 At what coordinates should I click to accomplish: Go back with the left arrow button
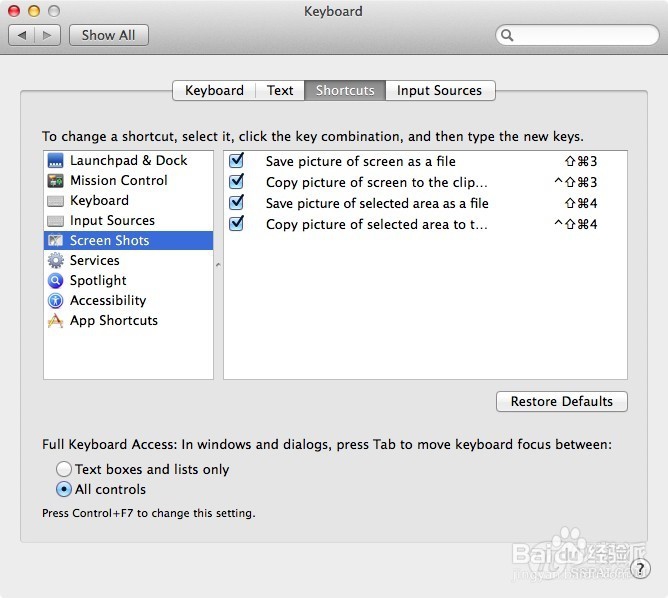pyautogui.click(x=21, y=35)
